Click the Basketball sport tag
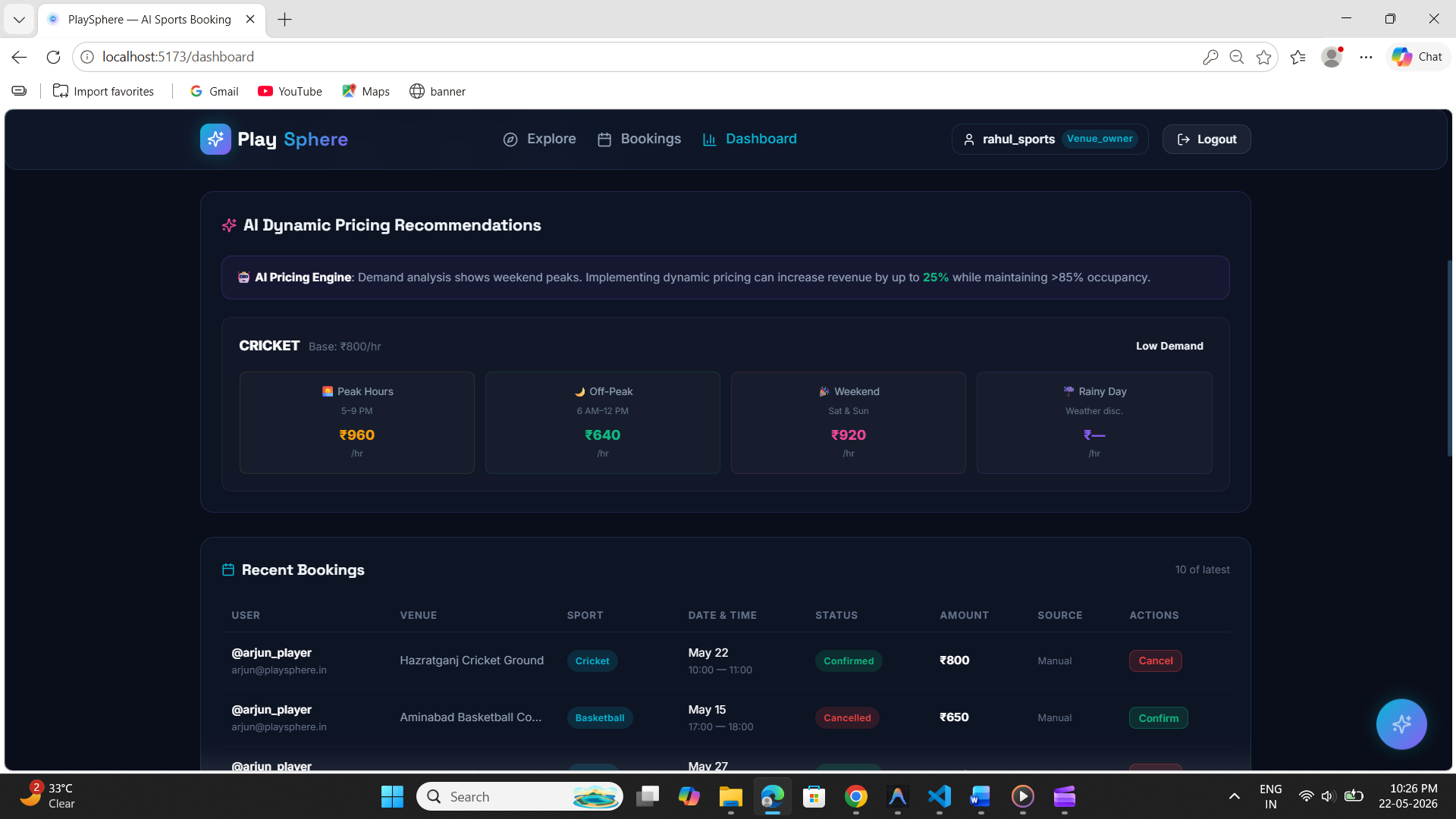The width and height of the screenshot is (1456, 819). (600, 717)
